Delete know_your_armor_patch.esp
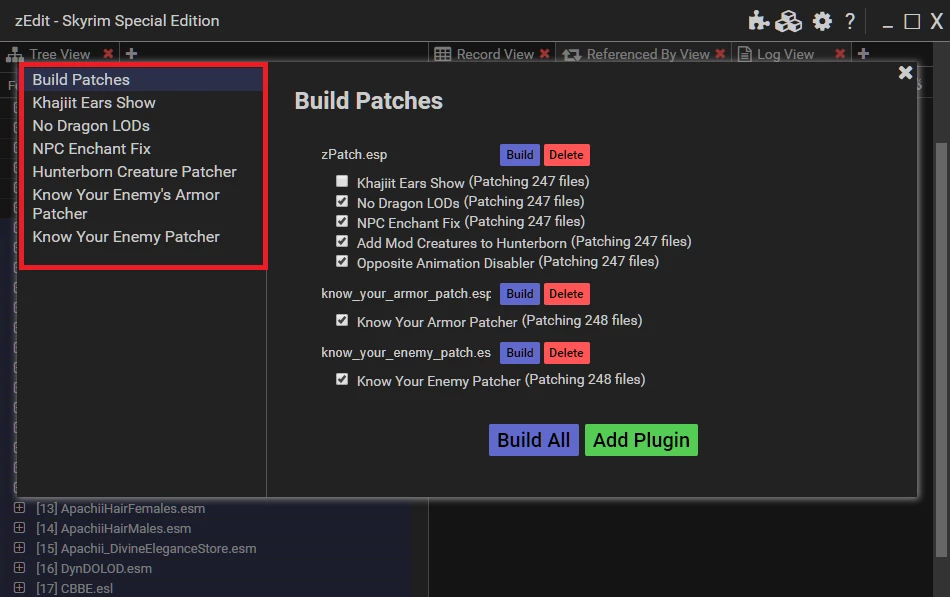 [x=566, y=294]
